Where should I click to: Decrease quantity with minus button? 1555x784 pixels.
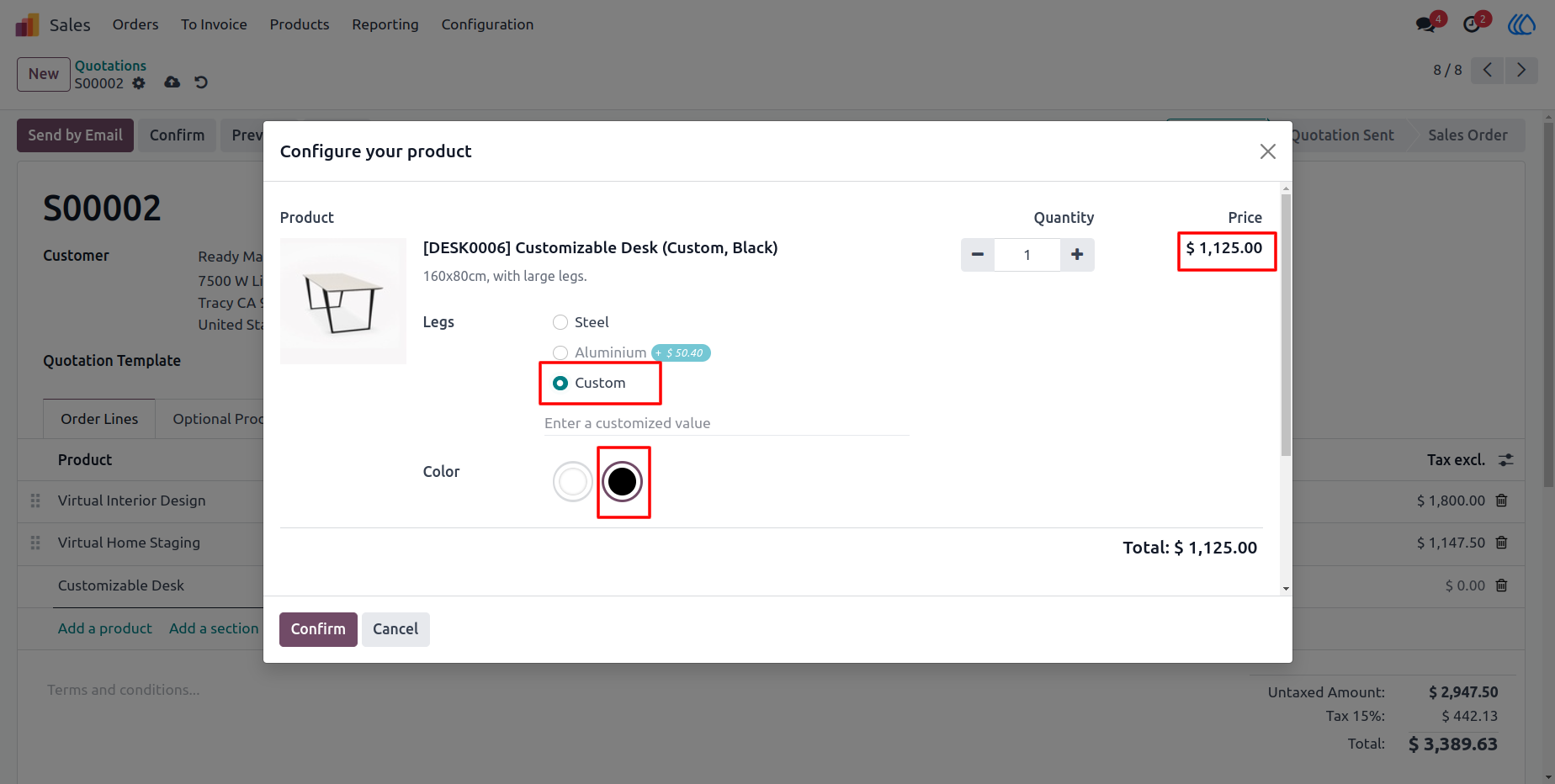click(978, 255)
